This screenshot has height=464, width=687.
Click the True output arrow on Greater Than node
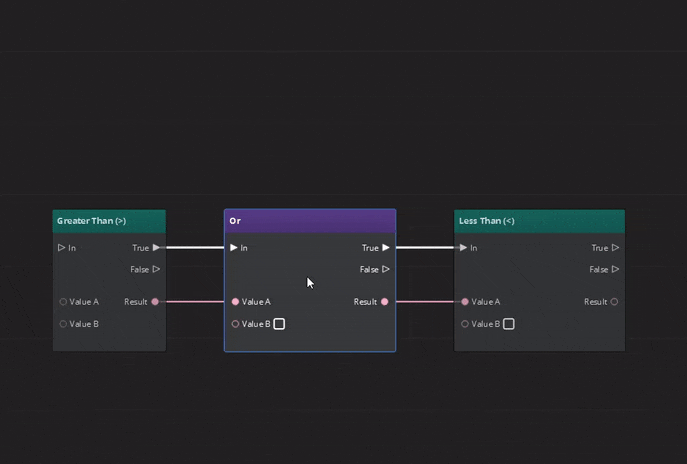tap(156, 248)
